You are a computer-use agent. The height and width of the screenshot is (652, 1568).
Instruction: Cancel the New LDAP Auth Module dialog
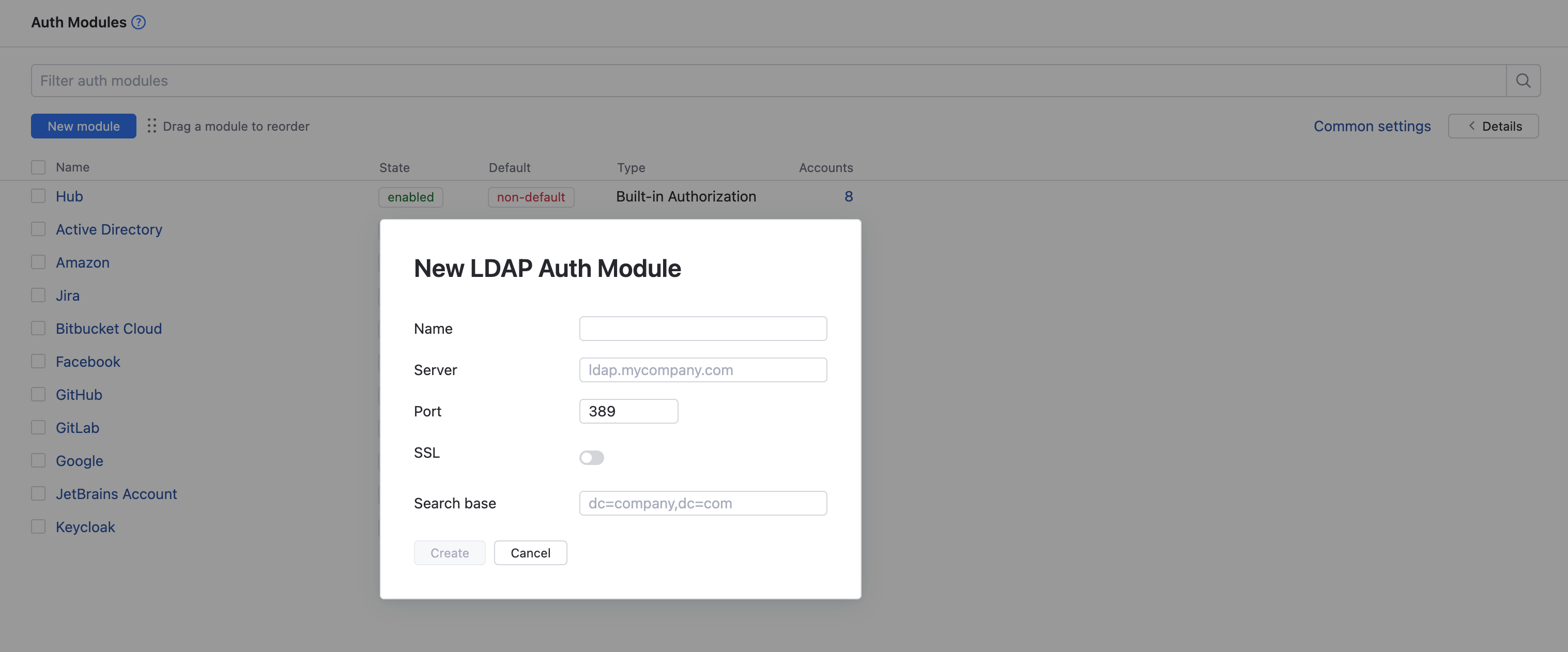point(530,553)
